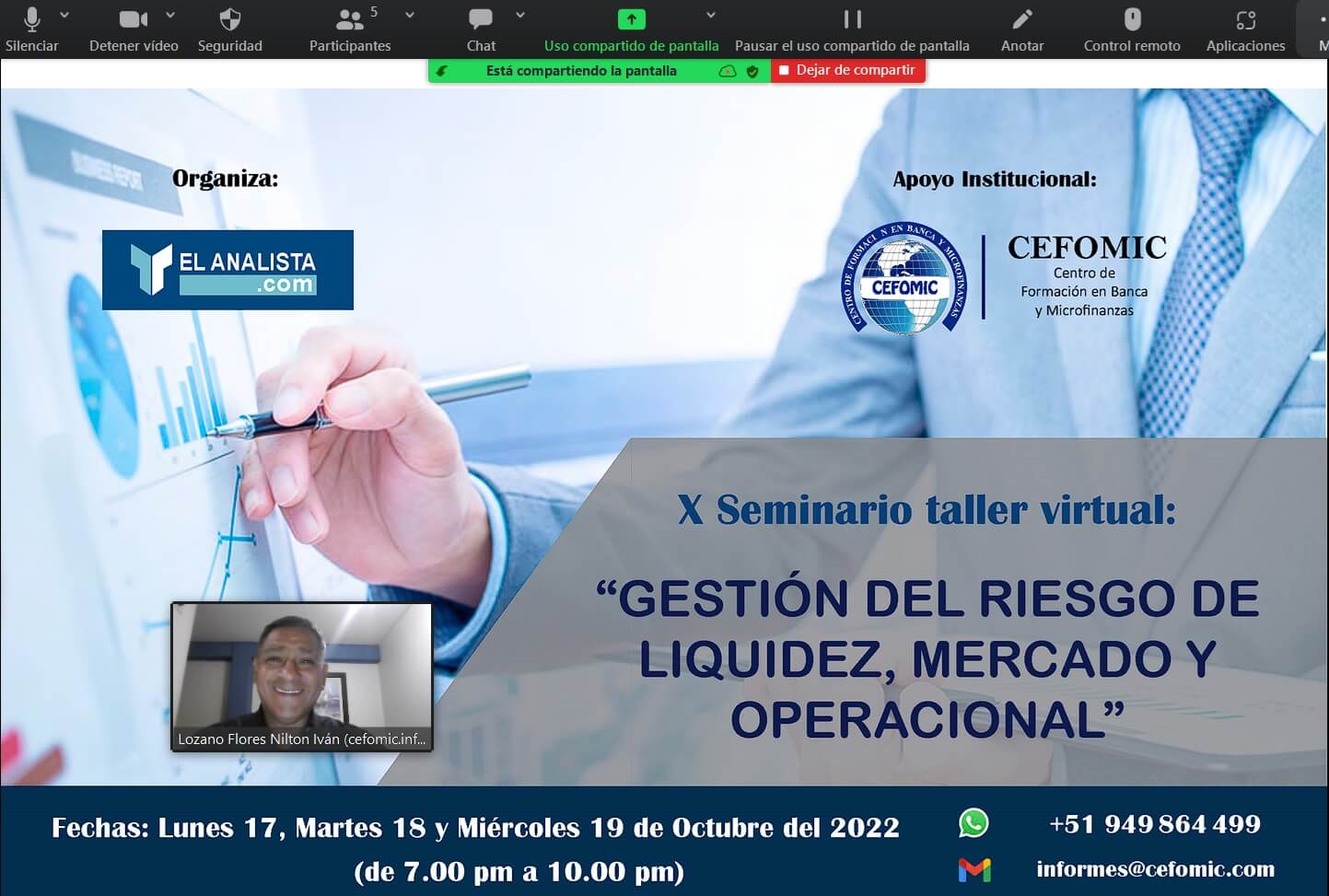Open the Anotar pencil tool
Viewport: 1329px width, 896px height.
click(x=1022, y=29)
